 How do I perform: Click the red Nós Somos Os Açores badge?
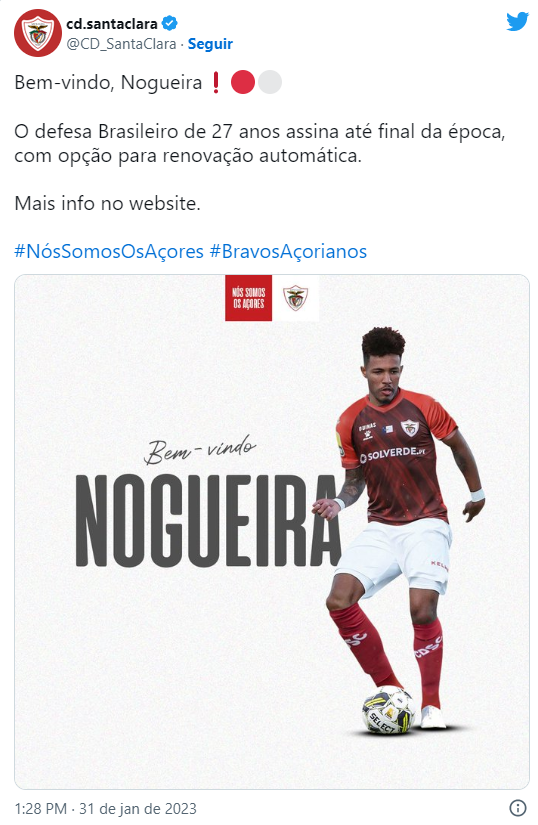point(249,298)
